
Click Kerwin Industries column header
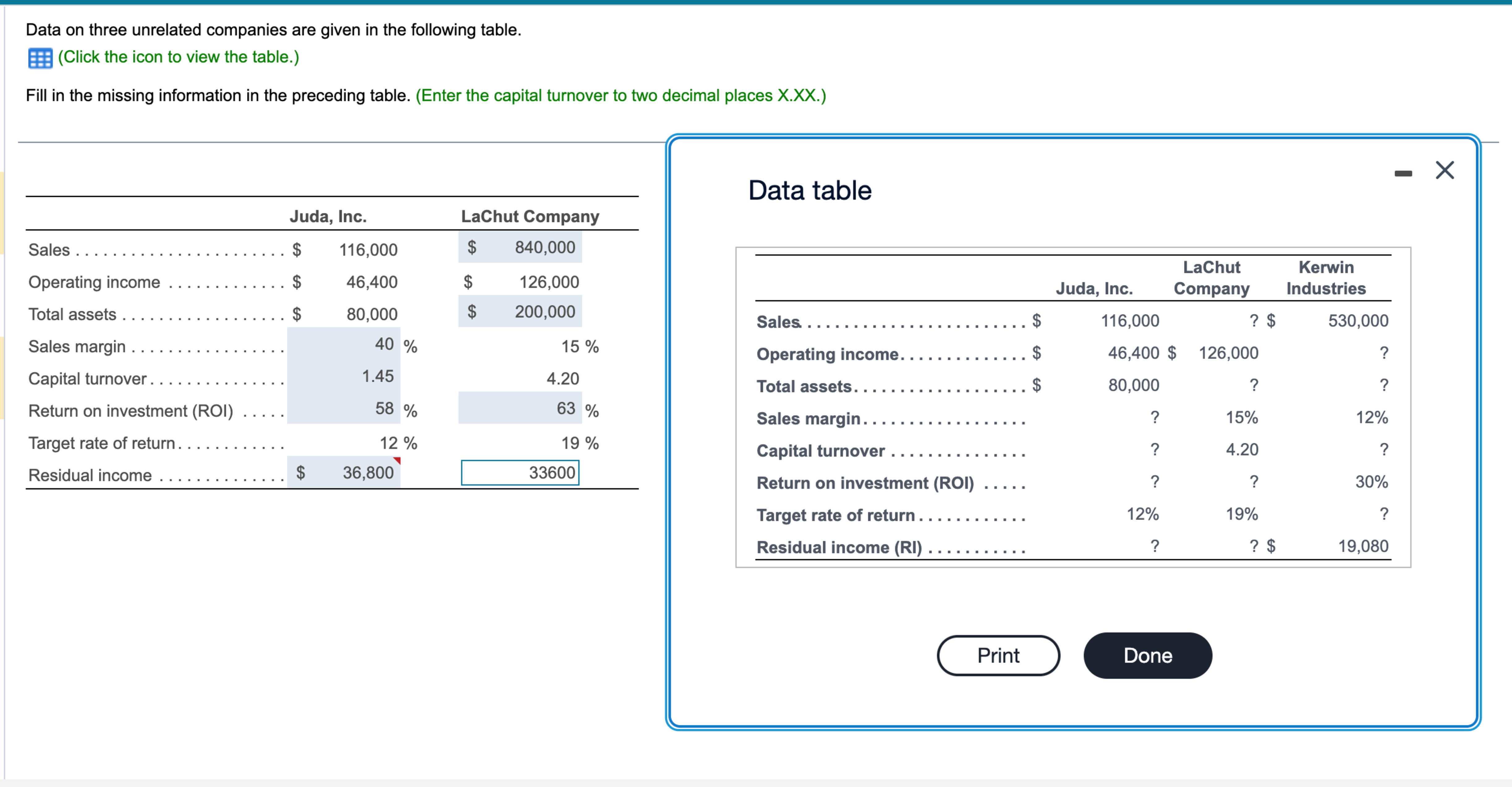coord(1325,278)
